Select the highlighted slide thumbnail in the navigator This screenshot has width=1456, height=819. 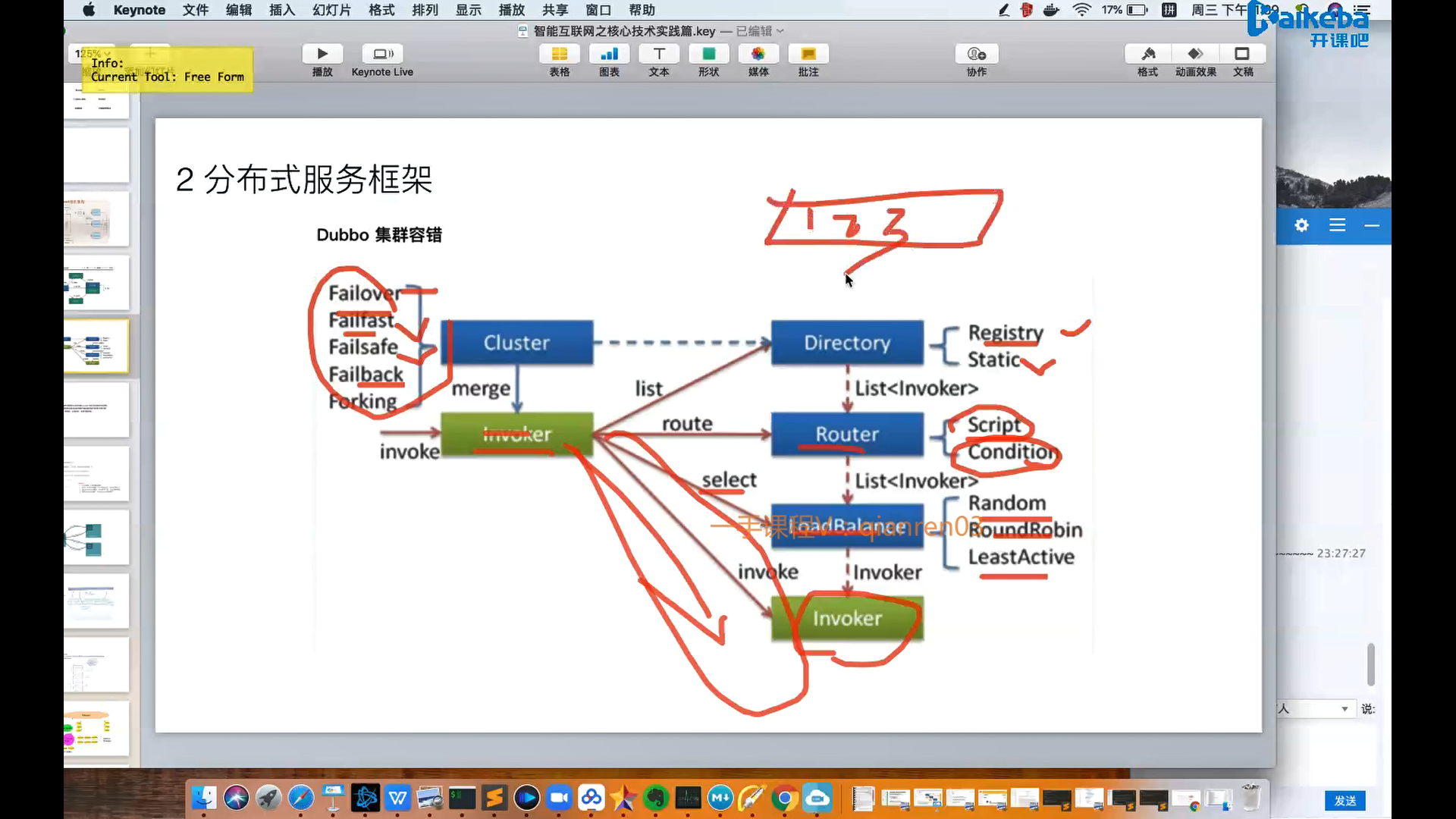pyautogui.click(x=96, y=347)
